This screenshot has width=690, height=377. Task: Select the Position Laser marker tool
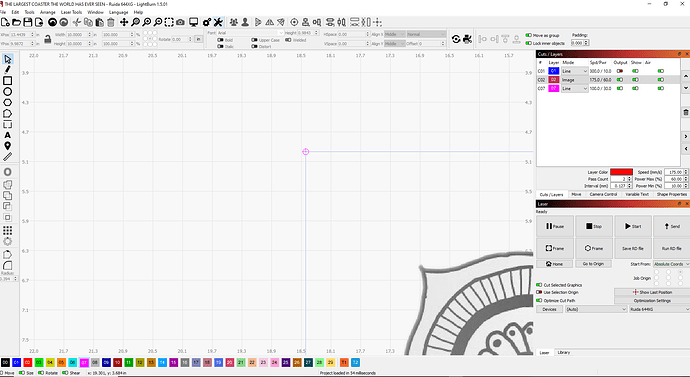7,146
